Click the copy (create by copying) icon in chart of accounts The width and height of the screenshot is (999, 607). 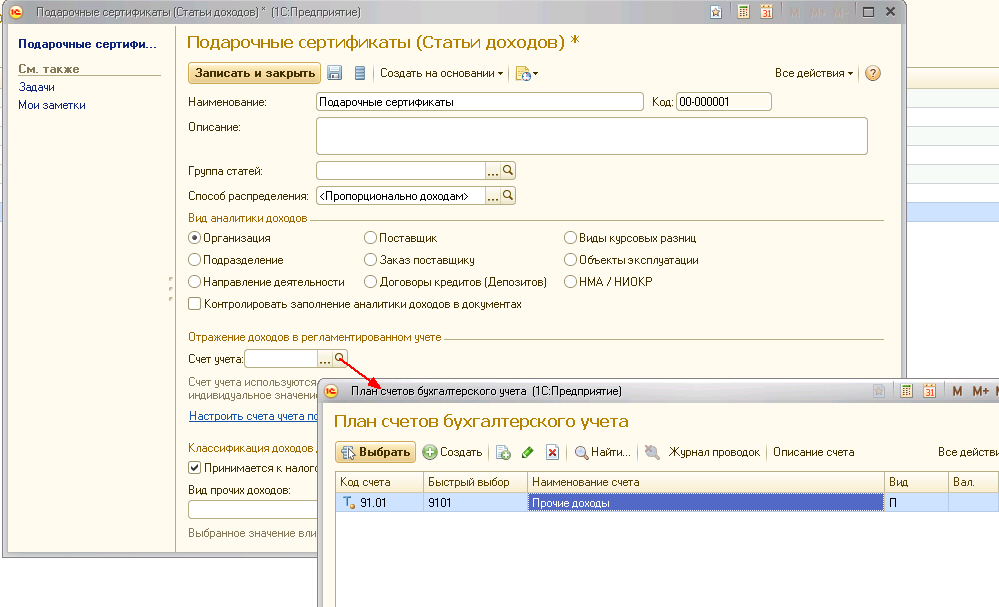[x=503, y=452]
